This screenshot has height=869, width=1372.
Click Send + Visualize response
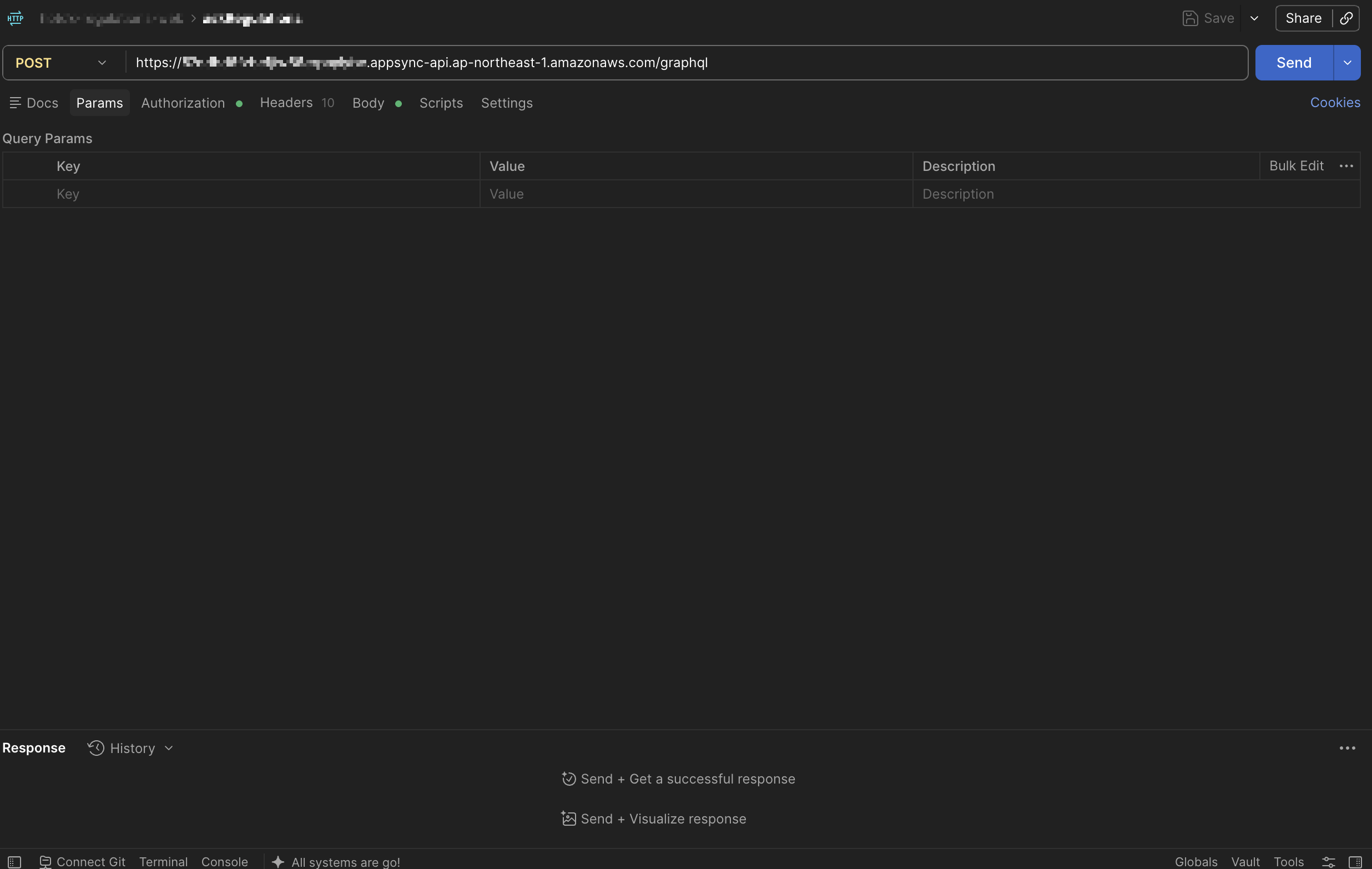pos(653,819)
